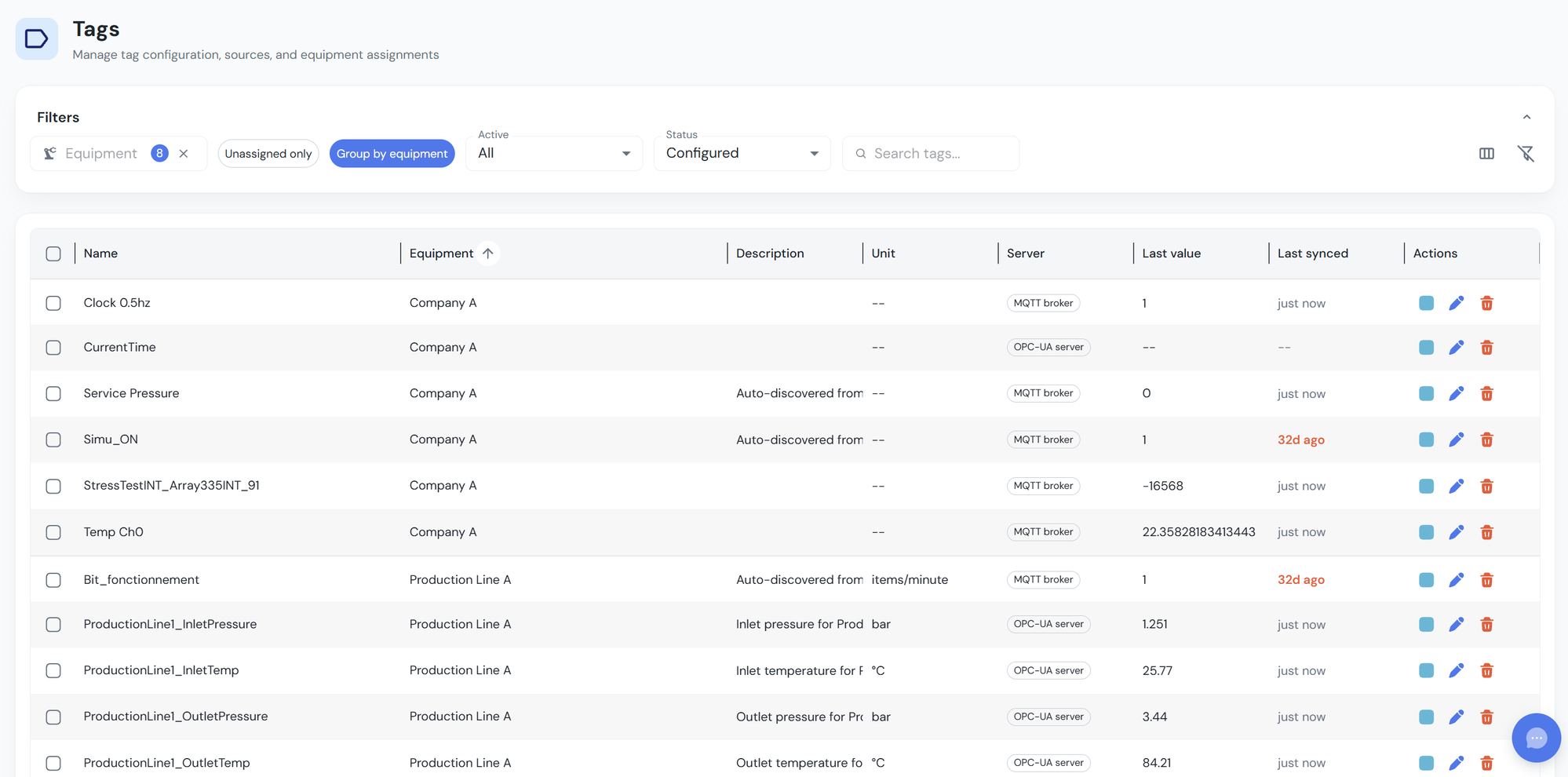Delete the Service Pressure tag
1568x777 pixels.
coord(1486,393)
